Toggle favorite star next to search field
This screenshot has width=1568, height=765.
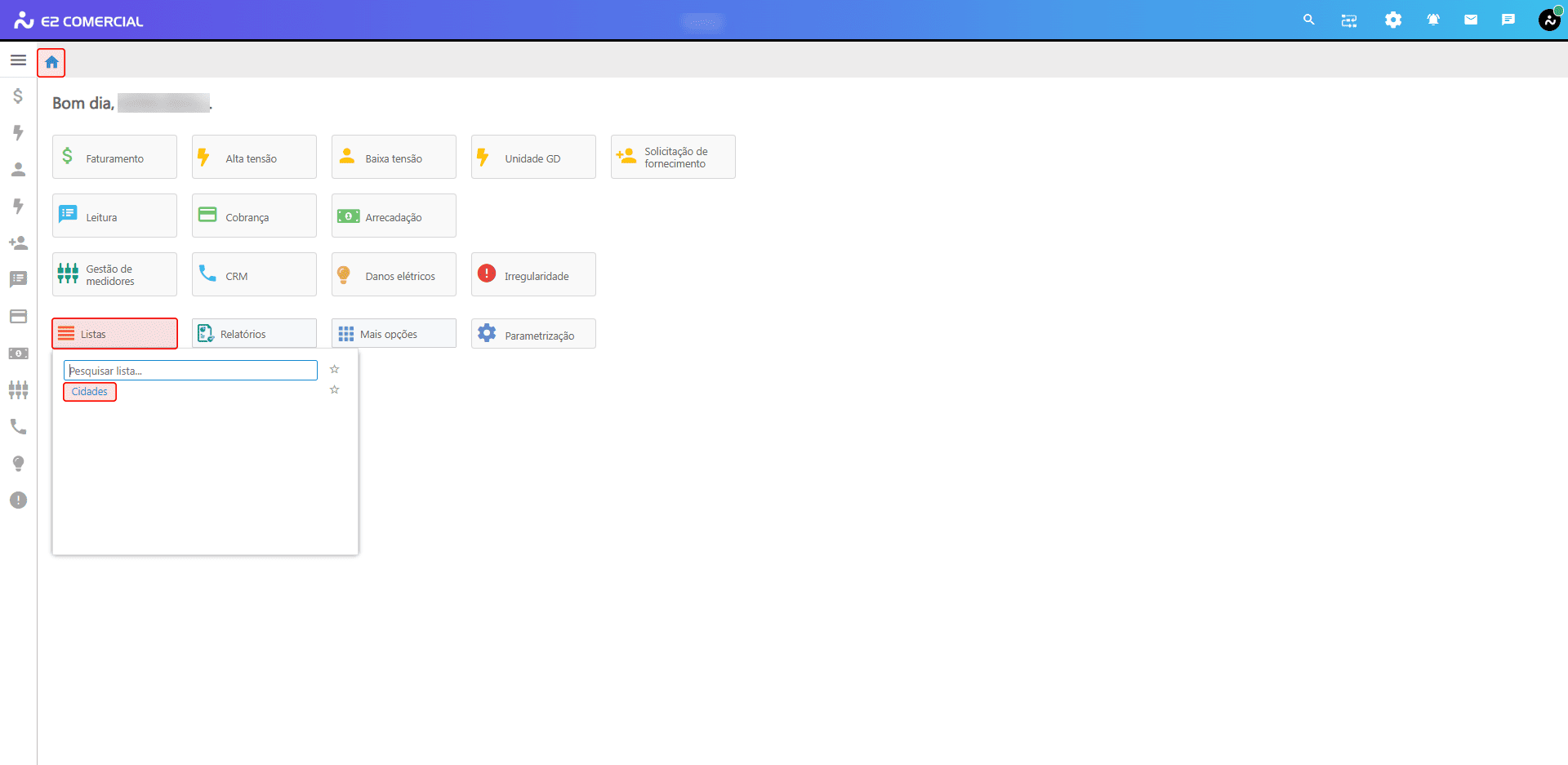coord(334,370)
